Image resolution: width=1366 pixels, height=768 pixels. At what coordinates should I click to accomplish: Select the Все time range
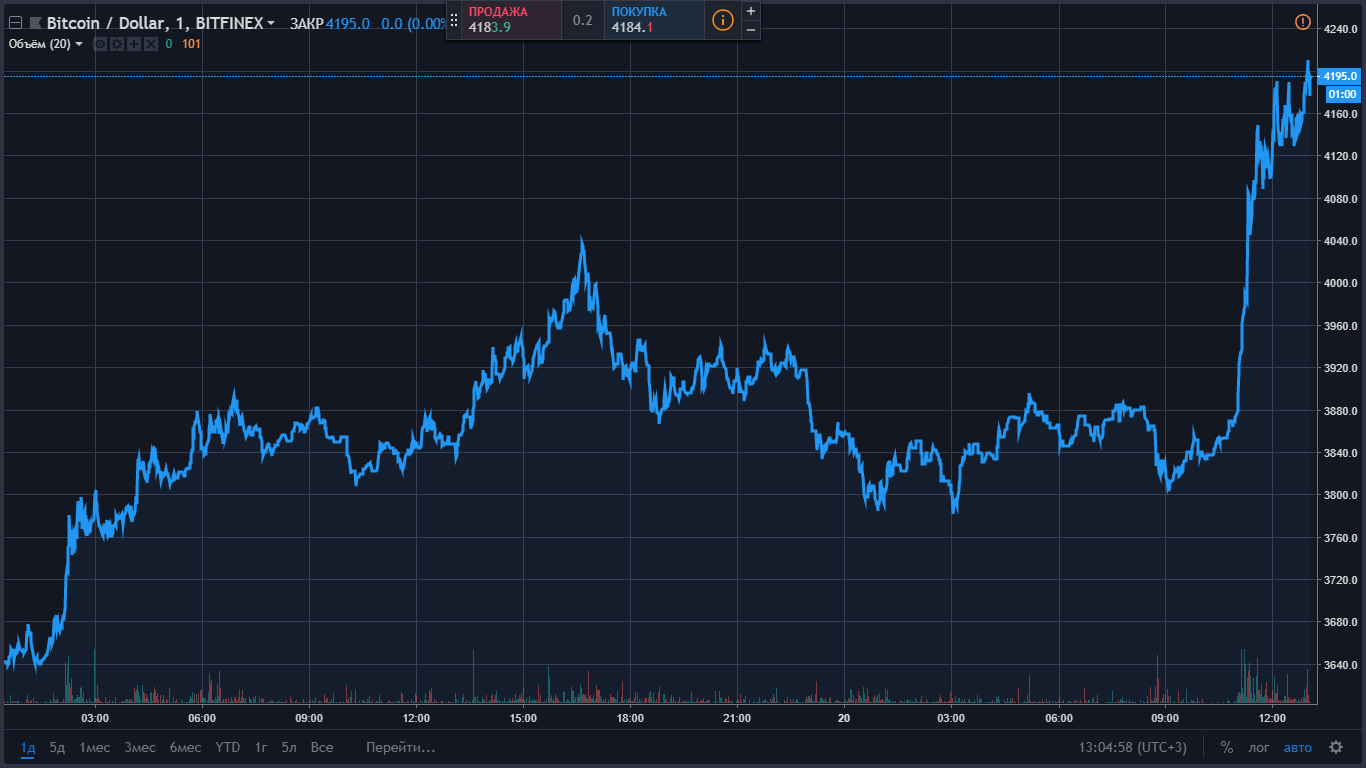(322, 747)
